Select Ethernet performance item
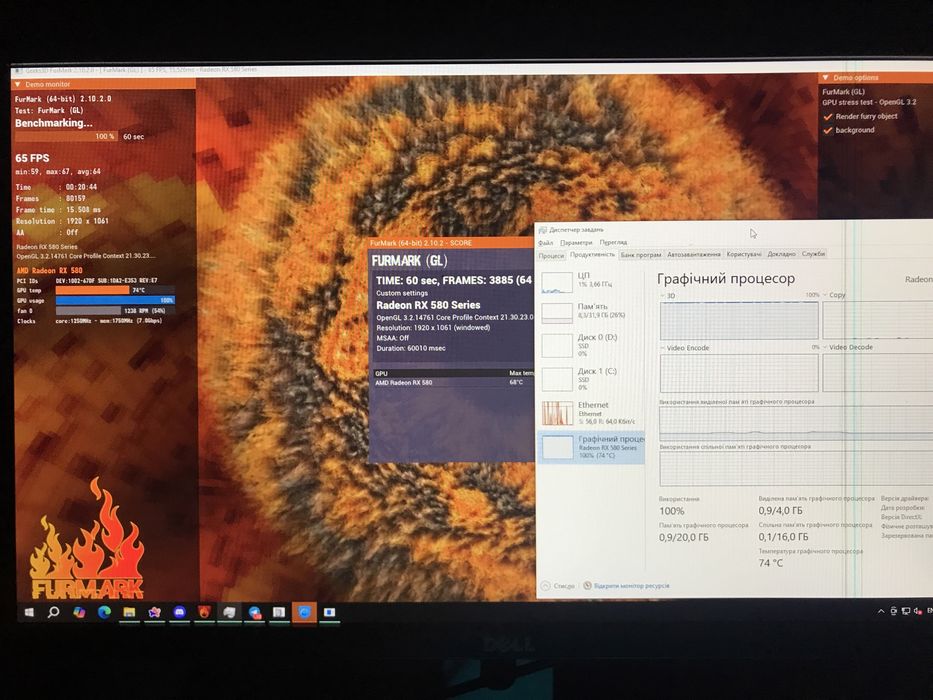The height and width of the screenshot is (700, 933). click(x=590, y=412)
